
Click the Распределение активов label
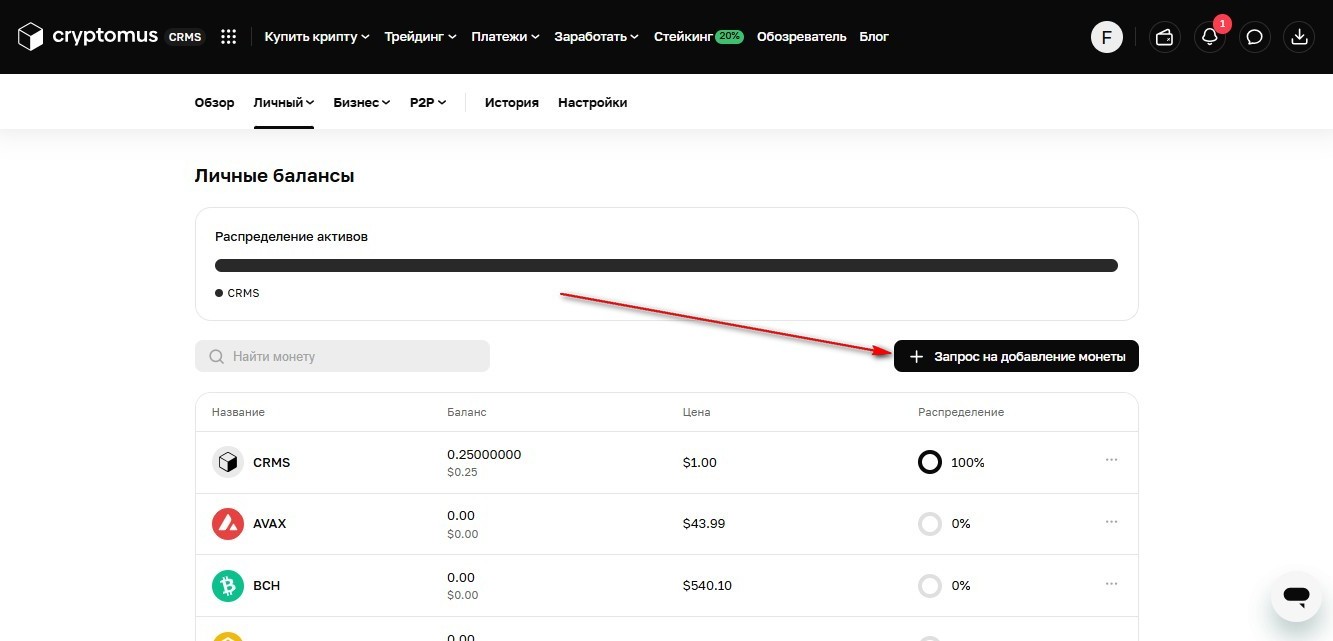[291, 237]
